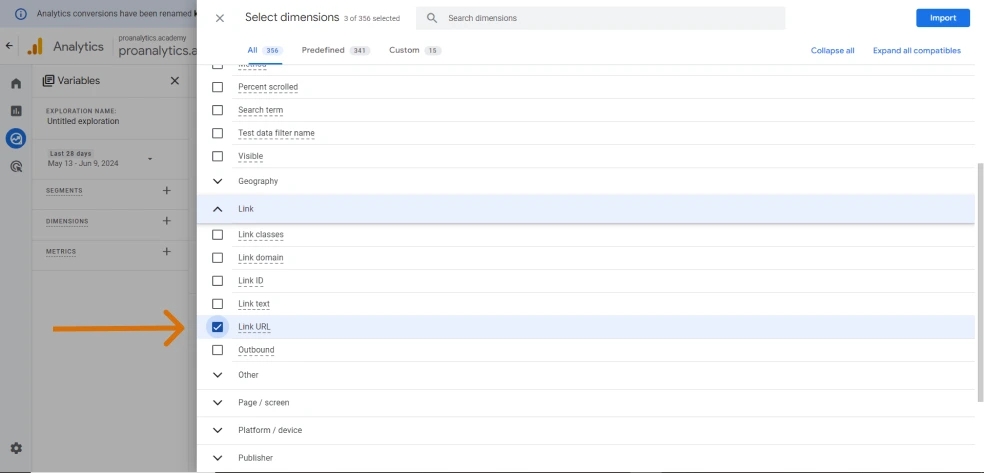The height and width of the screenshot is (473, 984).
Task: Click the Google Analytics logo
Action: tap(35, 46)
